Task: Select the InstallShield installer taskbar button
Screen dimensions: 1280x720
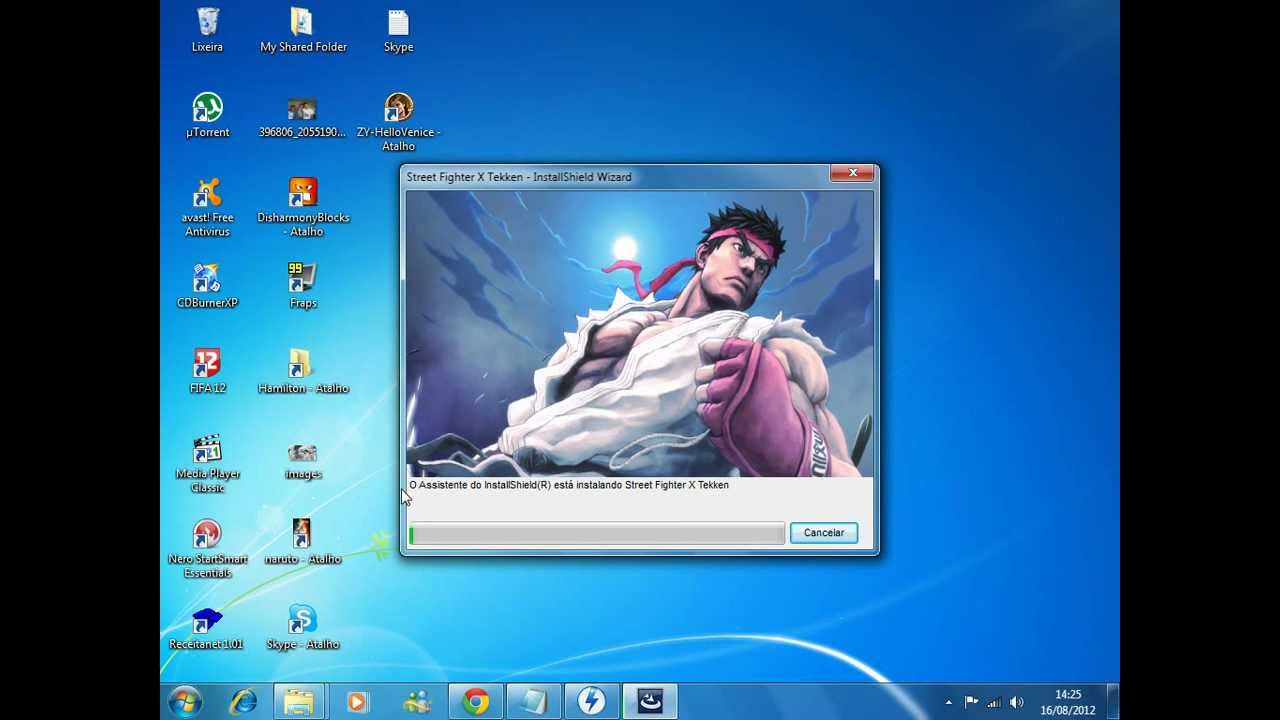Action: [650, 702]
